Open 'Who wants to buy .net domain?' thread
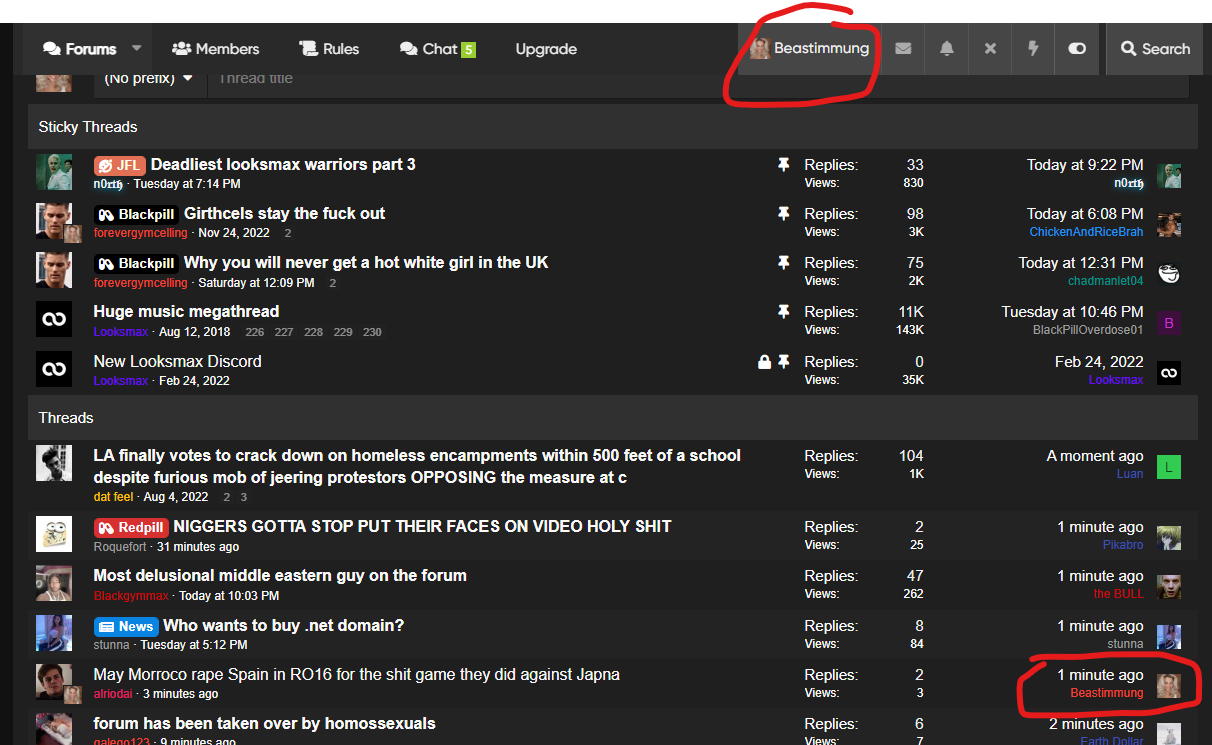Viewport: 1212px width, 745px height. tap(284, 626)
